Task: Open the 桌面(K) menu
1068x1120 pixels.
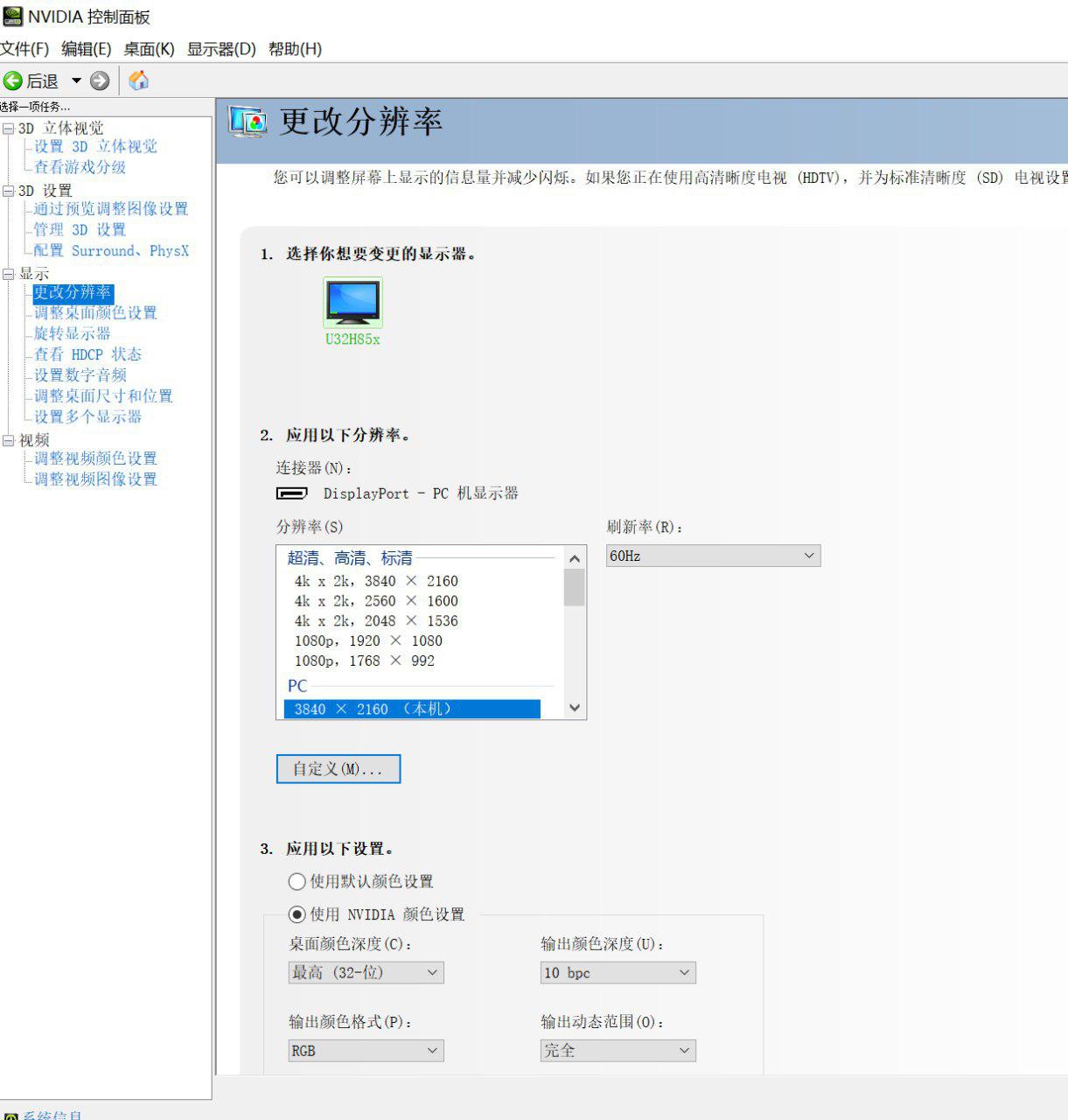Action: pyautogui.click(x=149, y=49)
